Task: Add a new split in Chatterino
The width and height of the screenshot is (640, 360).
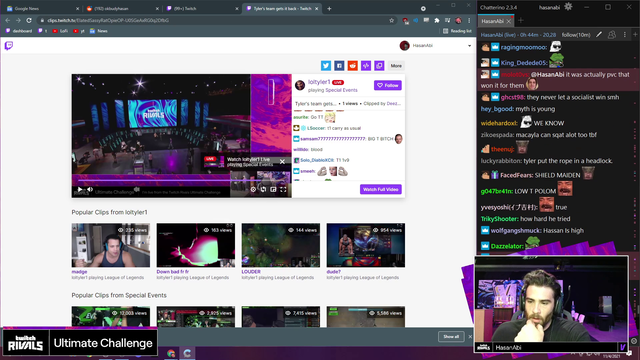Action: (635, 35)
